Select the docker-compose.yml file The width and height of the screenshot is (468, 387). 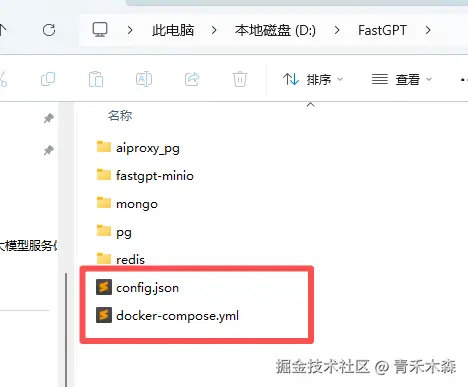click(167, 315)
